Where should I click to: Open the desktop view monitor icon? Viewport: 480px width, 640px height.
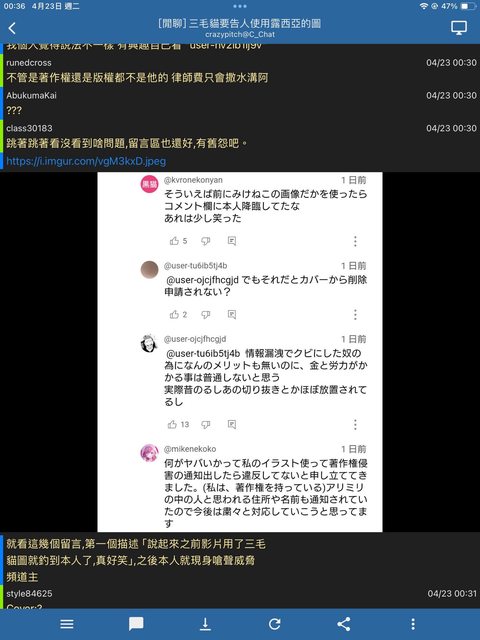[459, 28]
